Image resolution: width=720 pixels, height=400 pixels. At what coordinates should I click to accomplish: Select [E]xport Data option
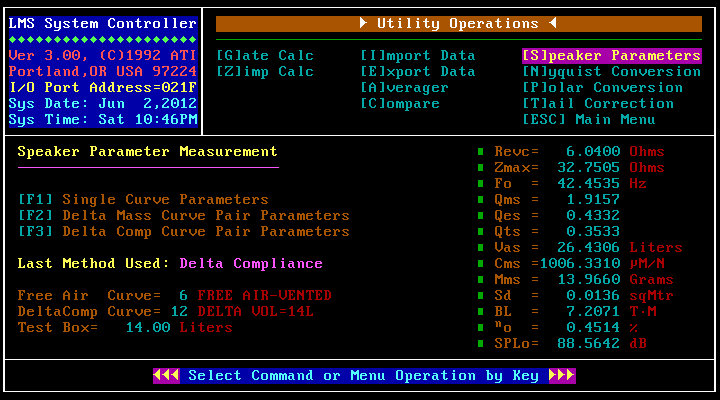tap(417, 72)
